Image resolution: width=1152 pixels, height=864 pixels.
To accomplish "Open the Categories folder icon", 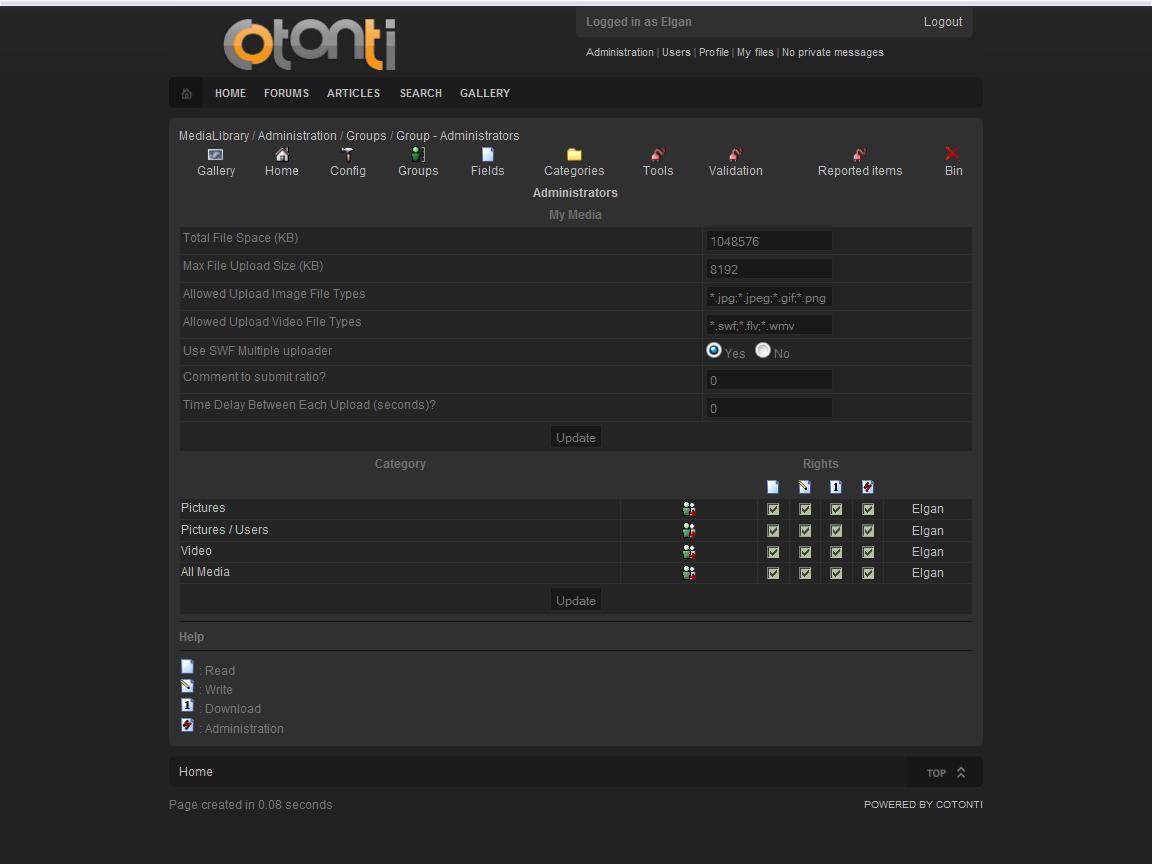I will 574,154.
